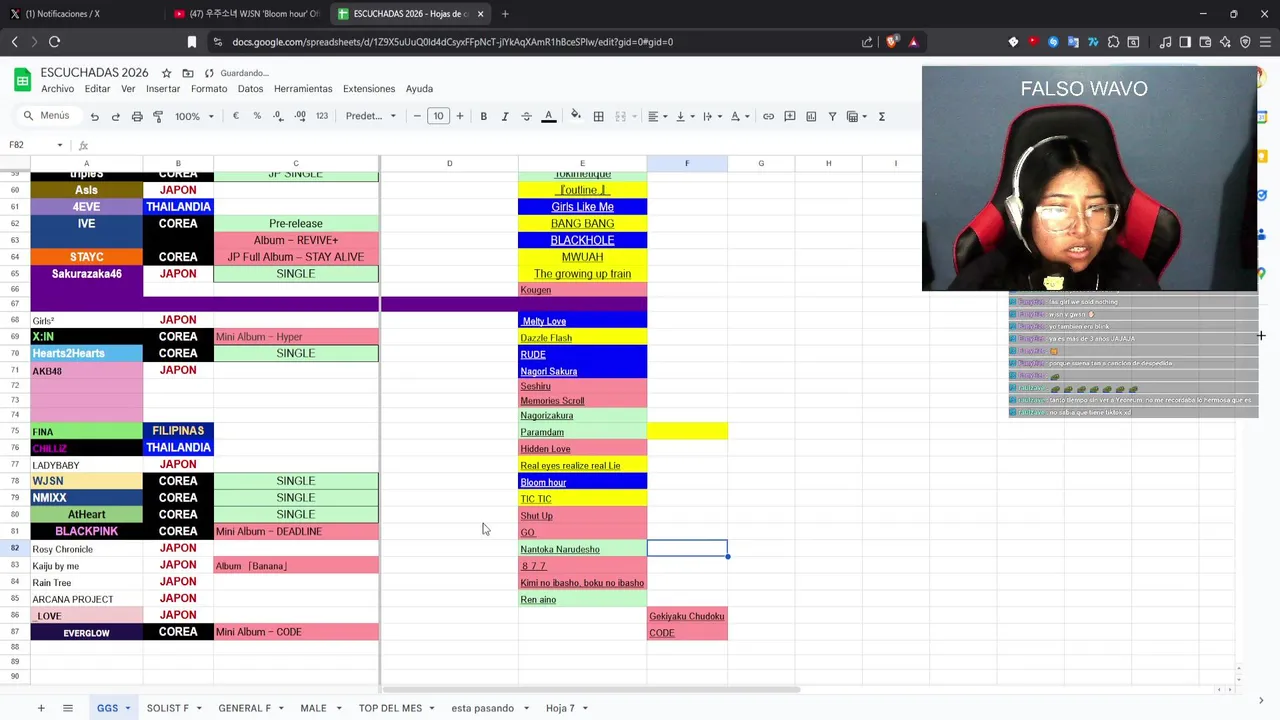Viewport: 1280px width, 720px height.
Task: Undo the last action in Sheets toolbar
Action: 94,116
